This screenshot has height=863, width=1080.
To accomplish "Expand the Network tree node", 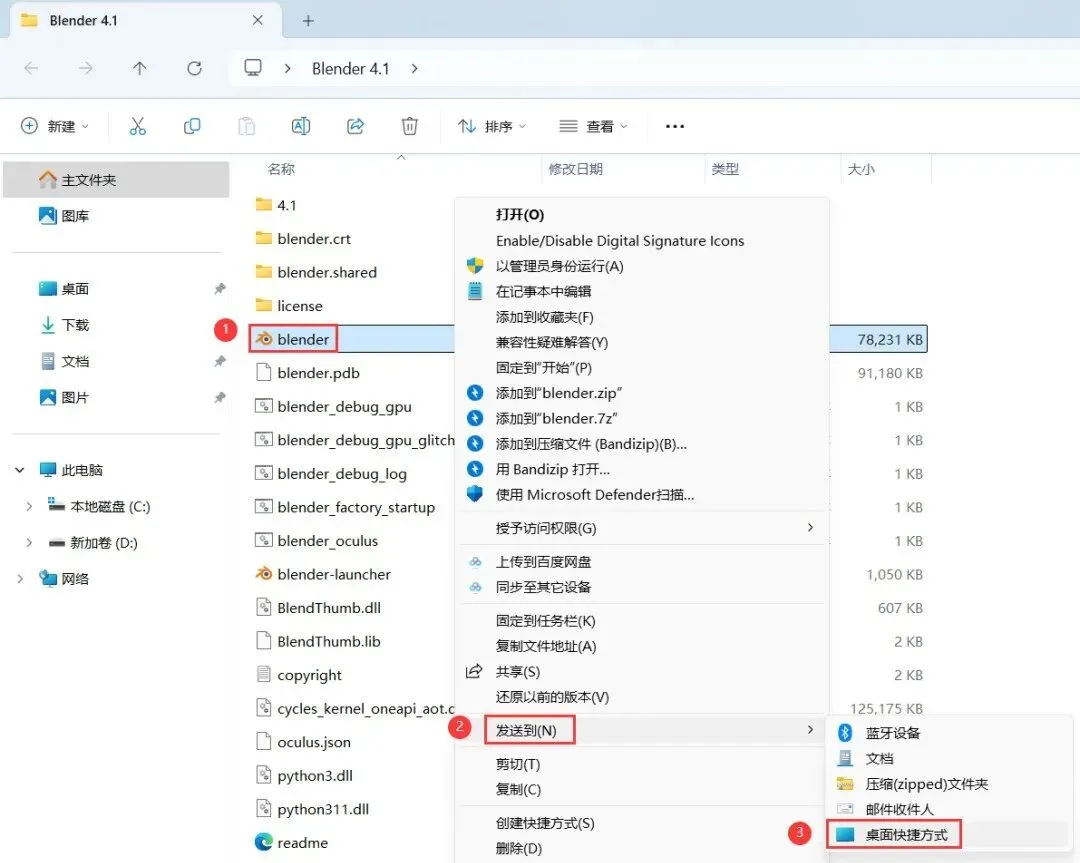I will pos(20,579).
